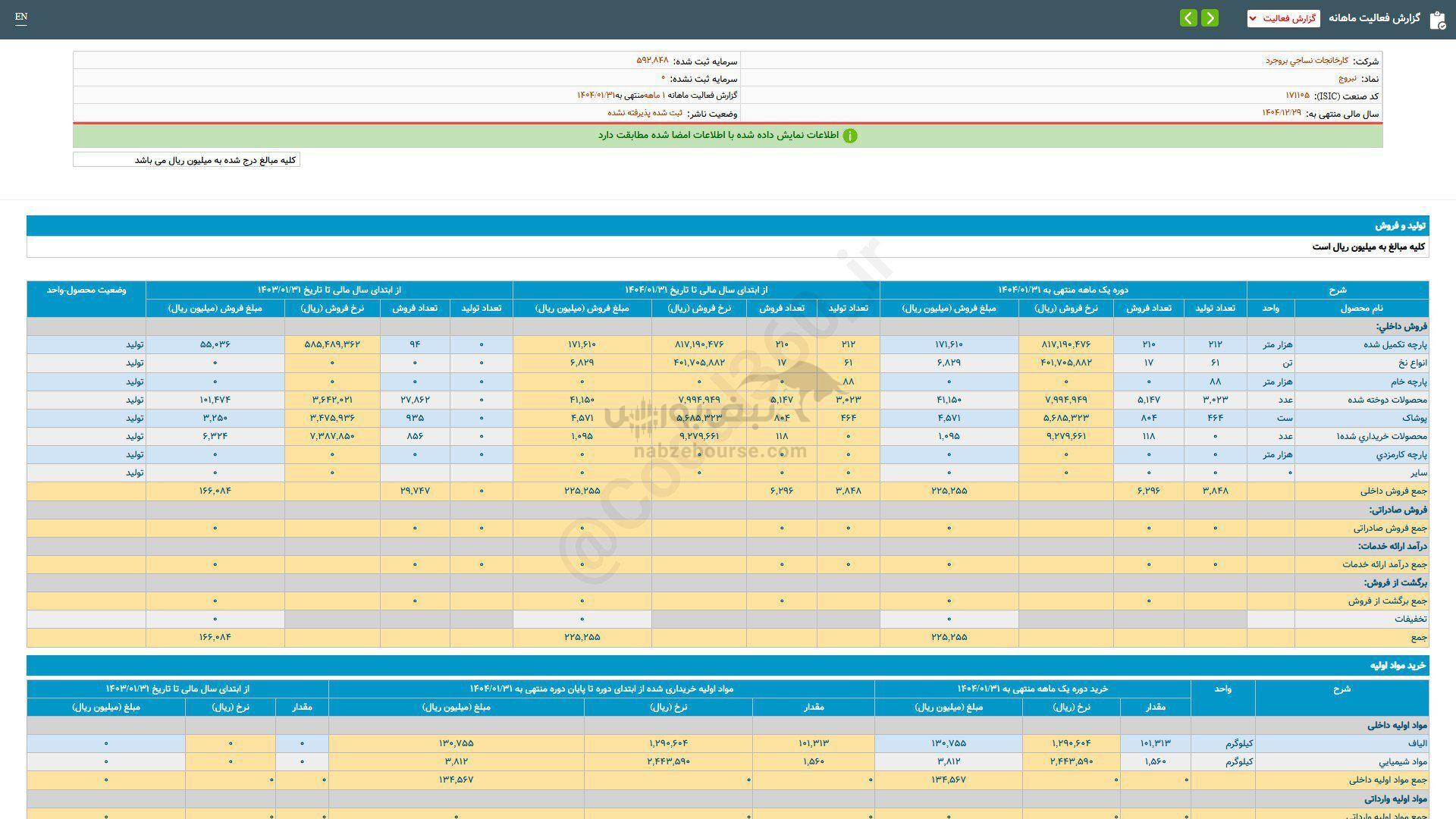Click the clipboard report icon in the header

tap(1437, 19)
